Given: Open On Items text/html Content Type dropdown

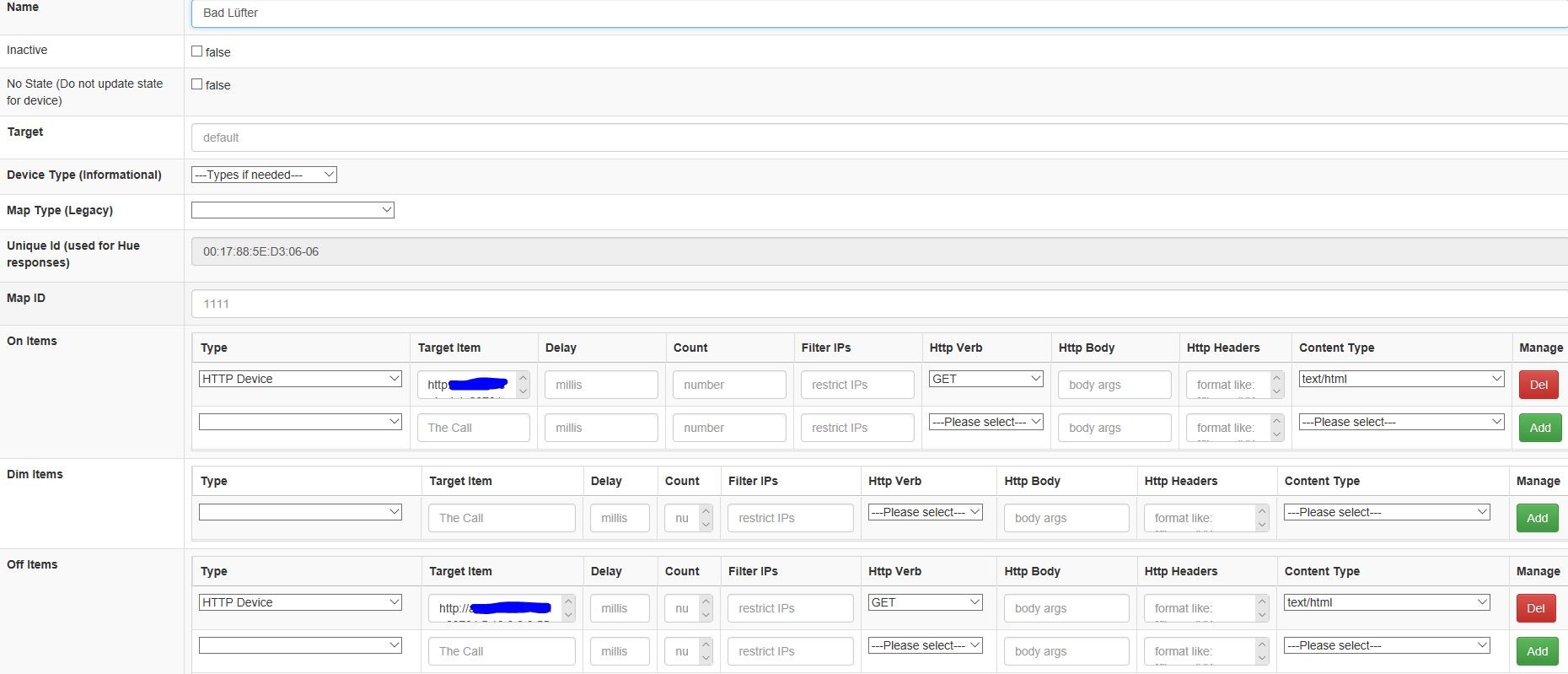Looking at the screenshot, I should 1401,379.
